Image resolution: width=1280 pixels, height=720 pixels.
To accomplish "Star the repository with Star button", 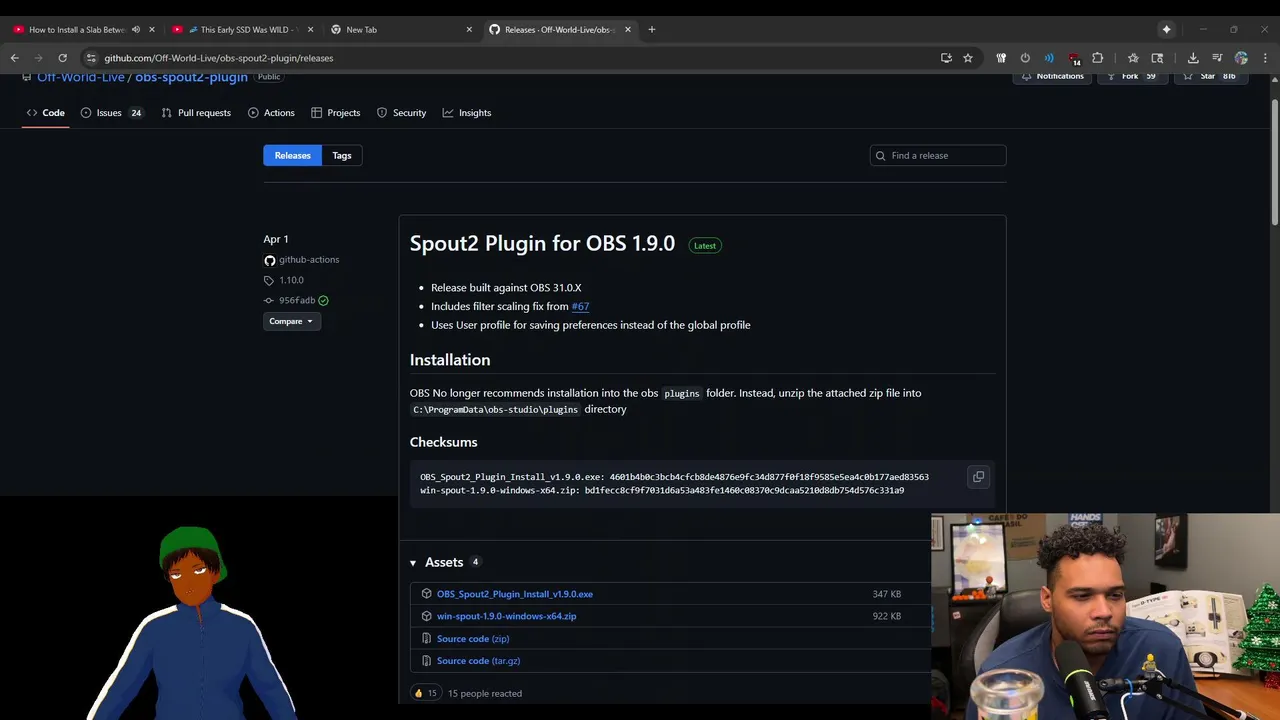I will 1210,76.
